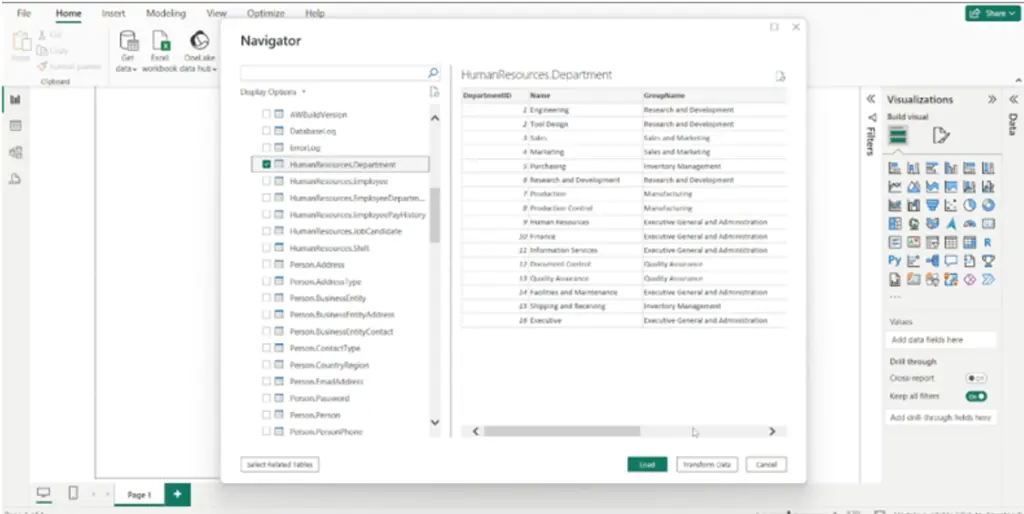Image resolution: width=1024 pixels, height=514 pixels.
Task: Click the Load button
Action: tap(647, 464)
